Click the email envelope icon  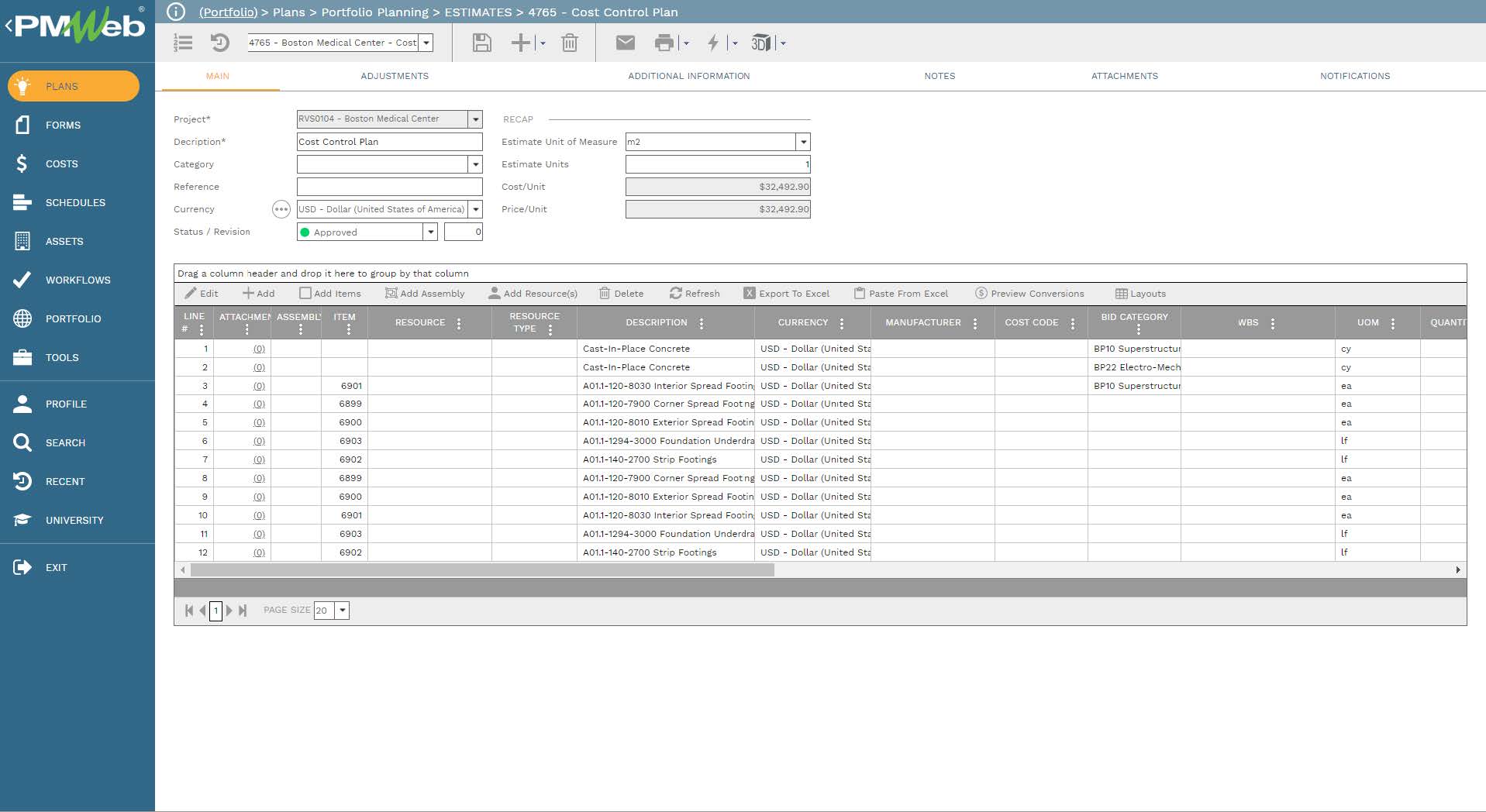click(x=625, y=43)
